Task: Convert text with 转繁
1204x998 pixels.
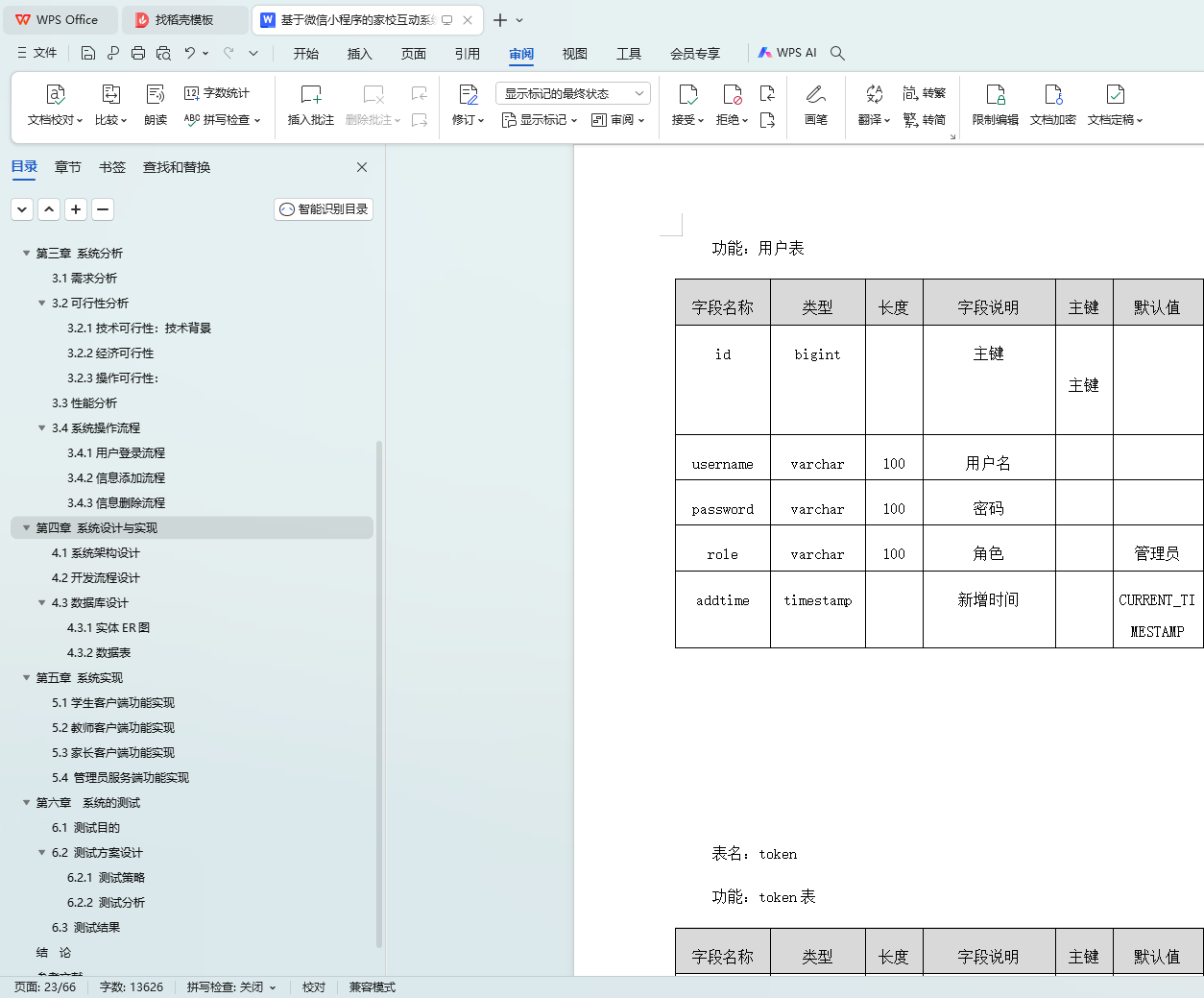Action: (925, 93)
